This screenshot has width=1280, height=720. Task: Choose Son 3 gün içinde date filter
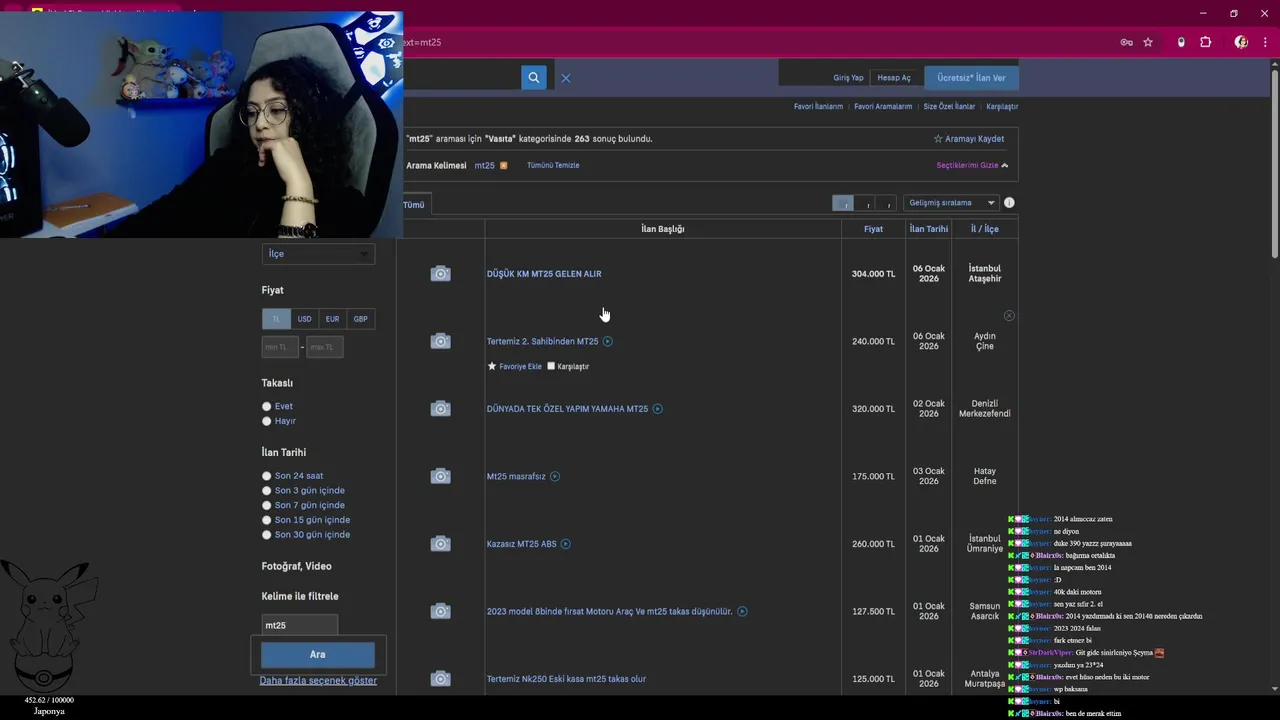(x=266, y=491)
